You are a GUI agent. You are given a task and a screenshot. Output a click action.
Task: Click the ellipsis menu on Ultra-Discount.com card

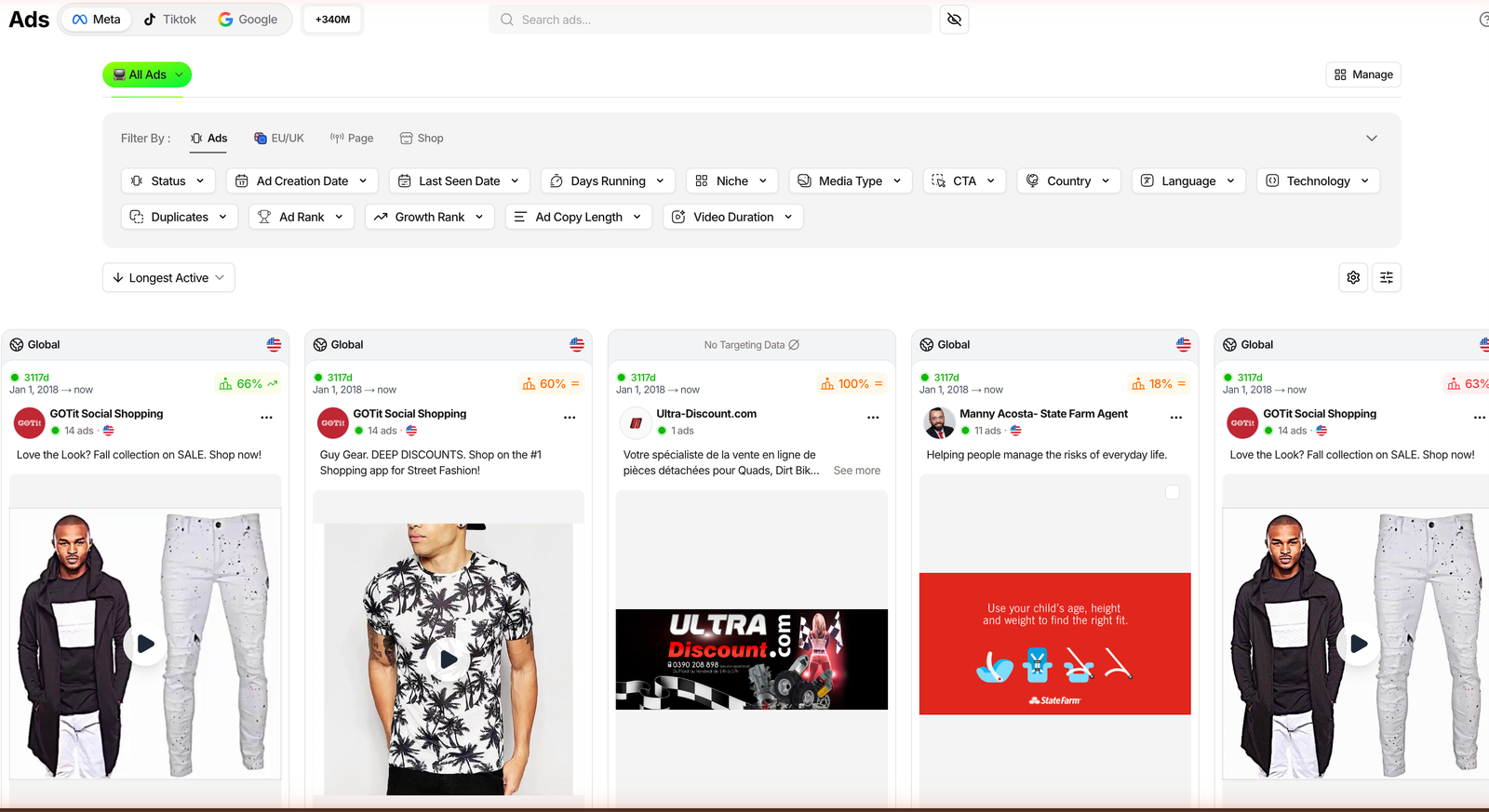point(873,418)
